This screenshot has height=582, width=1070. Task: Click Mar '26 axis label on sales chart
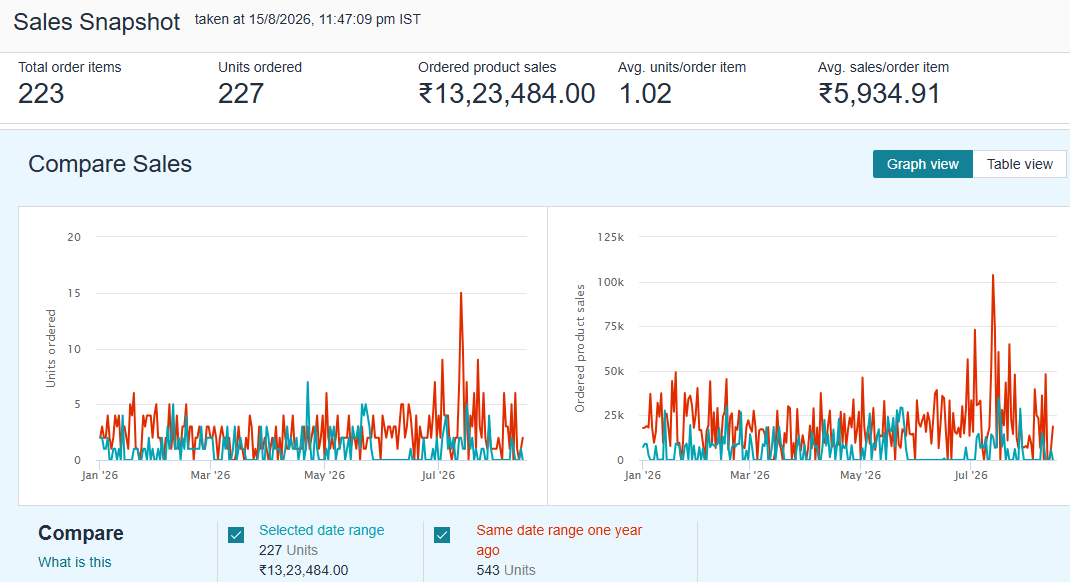click(749, 475)
